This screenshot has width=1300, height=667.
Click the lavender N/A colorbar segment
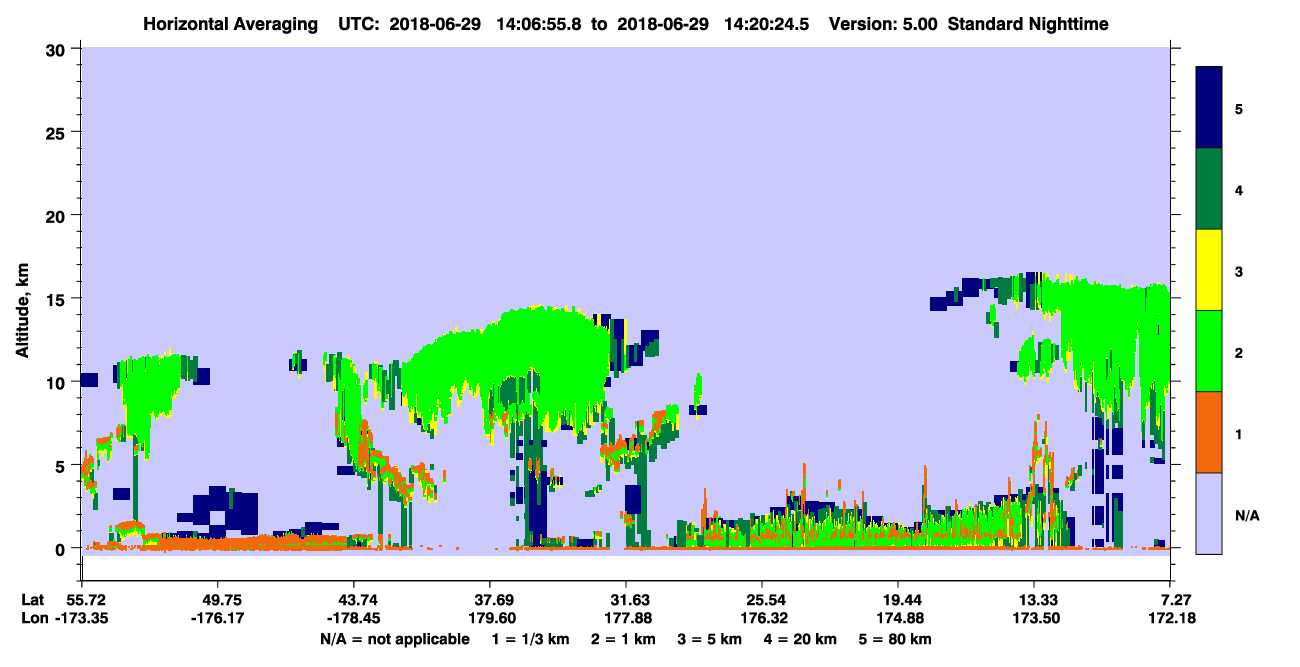(x=1210, y=513)
